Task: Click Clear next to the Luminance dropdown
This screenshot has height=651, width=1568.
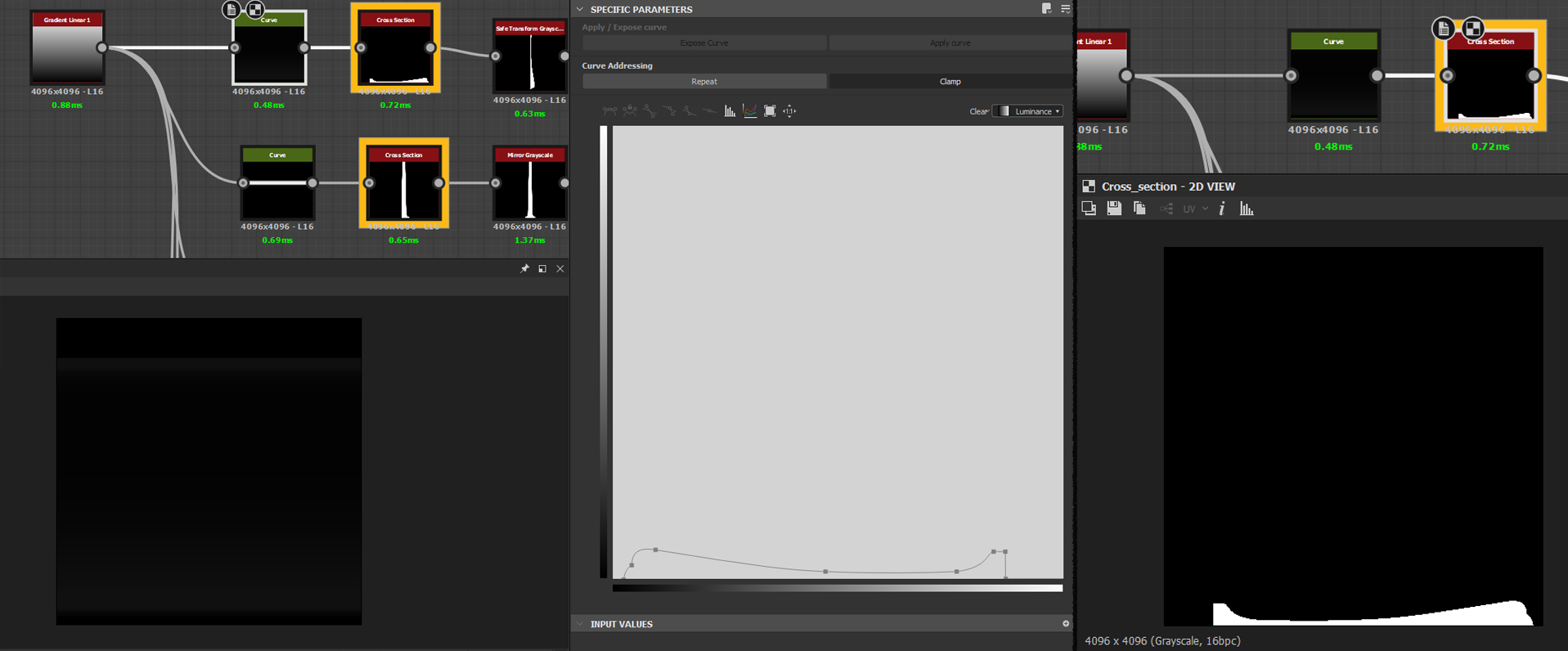Action: [978, 111]
